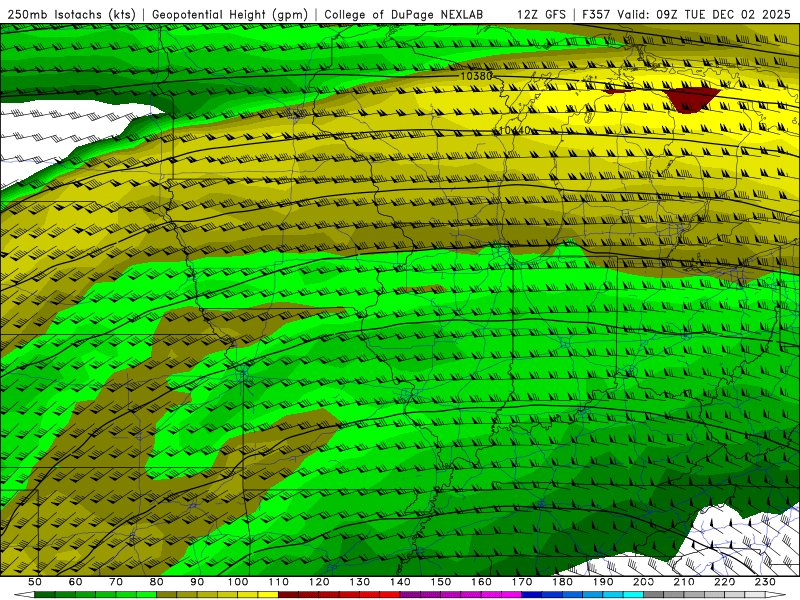The image size is (800, 600).
Task: Click the "250mb Isotachs (kts)" title text
Action: (72, 15)
